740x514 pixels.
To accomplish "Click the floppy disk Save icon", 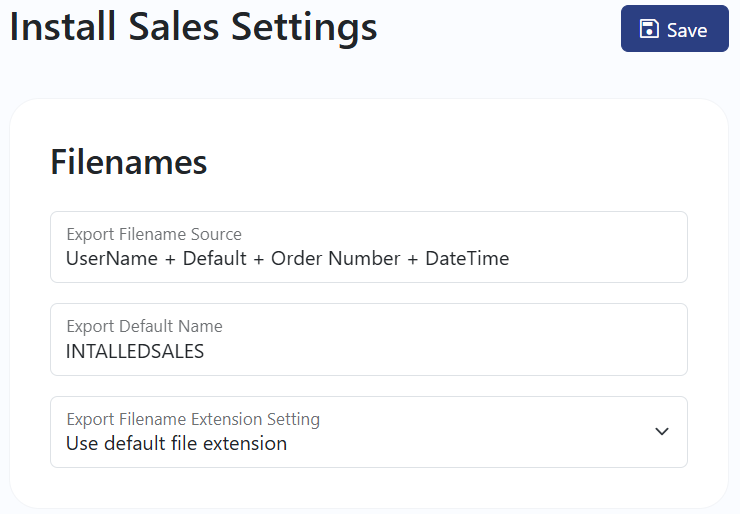I will click(649, 29).
